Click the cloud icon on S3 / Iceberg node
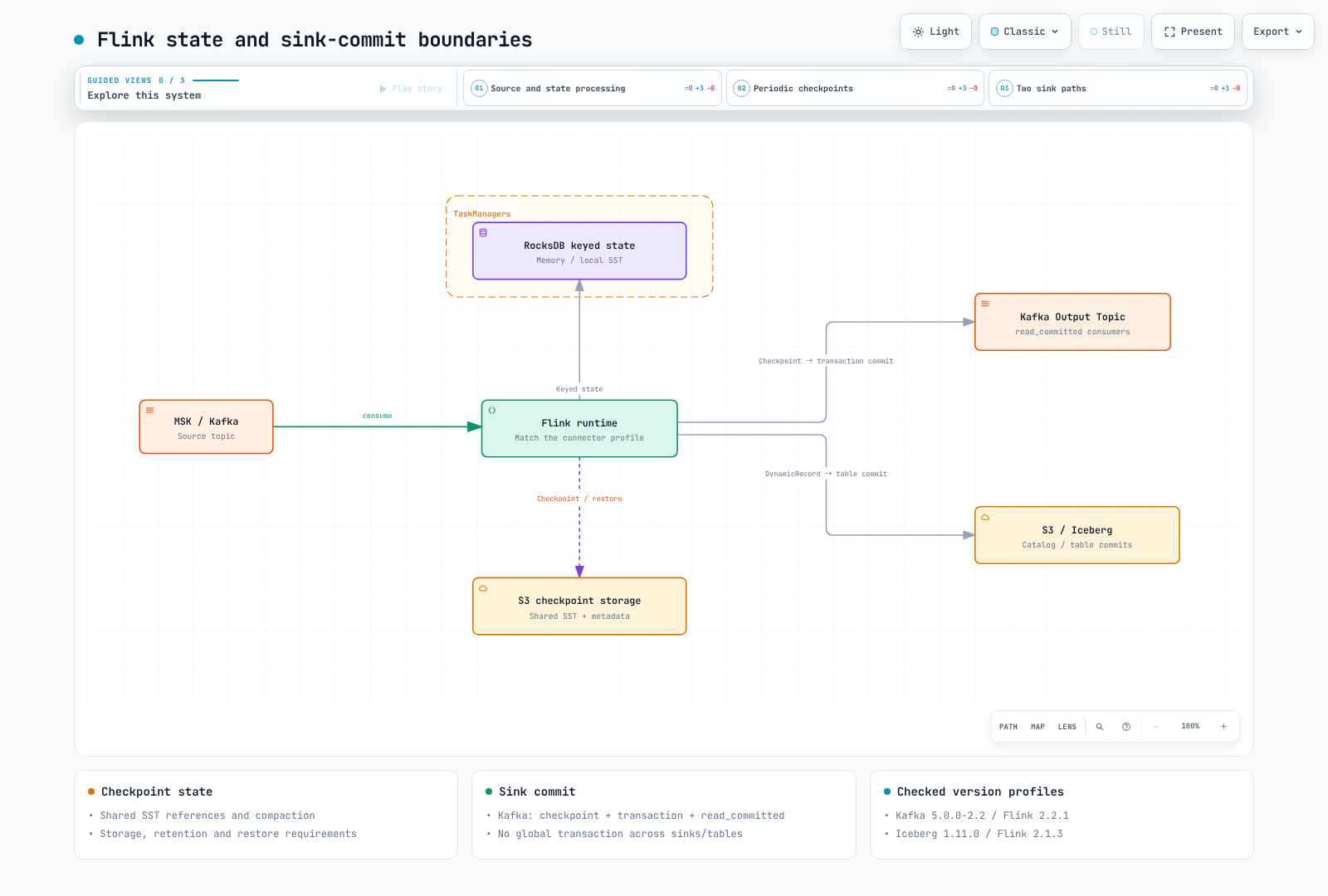 [x=985, y=517]
